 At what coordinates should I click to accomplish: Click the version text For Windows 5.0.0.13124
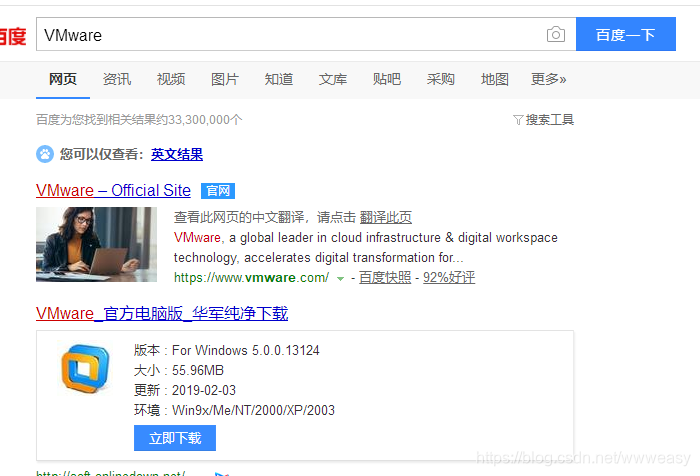(x=246, y=351)
